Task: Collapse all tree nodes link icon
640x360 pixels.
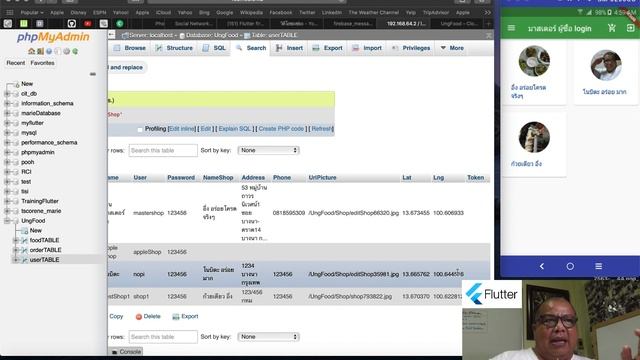Action: 93,74
